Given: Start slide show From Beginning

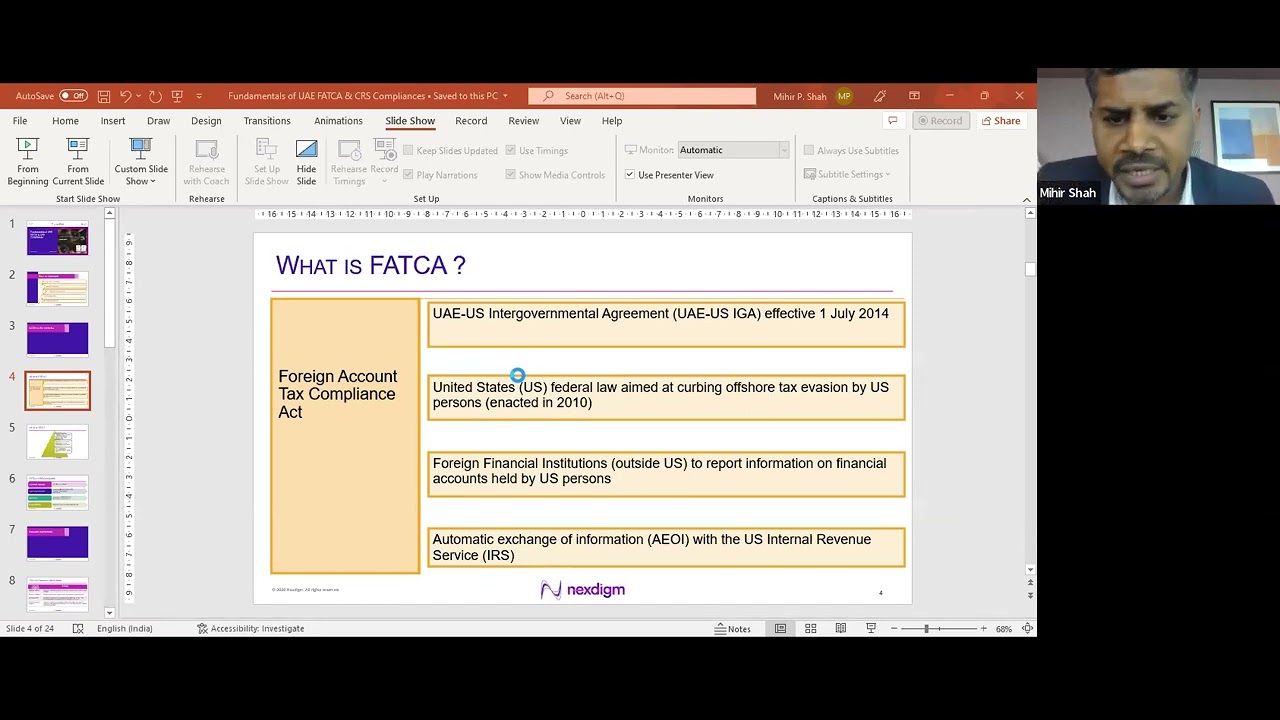Looking at the screenshot, I should pyautogui.click(x=28, y=161).
